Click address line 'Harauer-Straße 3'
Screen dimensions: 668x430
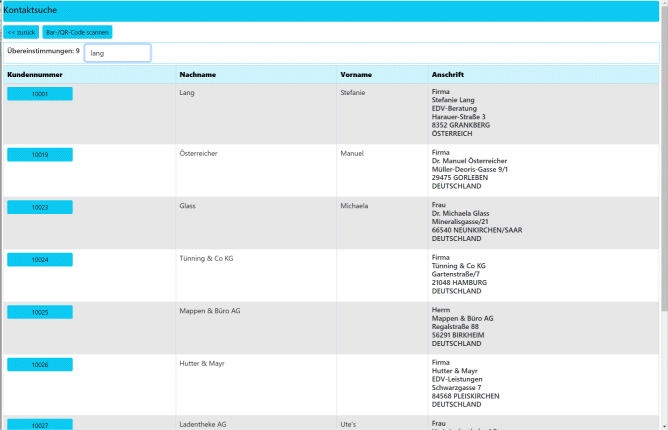coord(458,117)
